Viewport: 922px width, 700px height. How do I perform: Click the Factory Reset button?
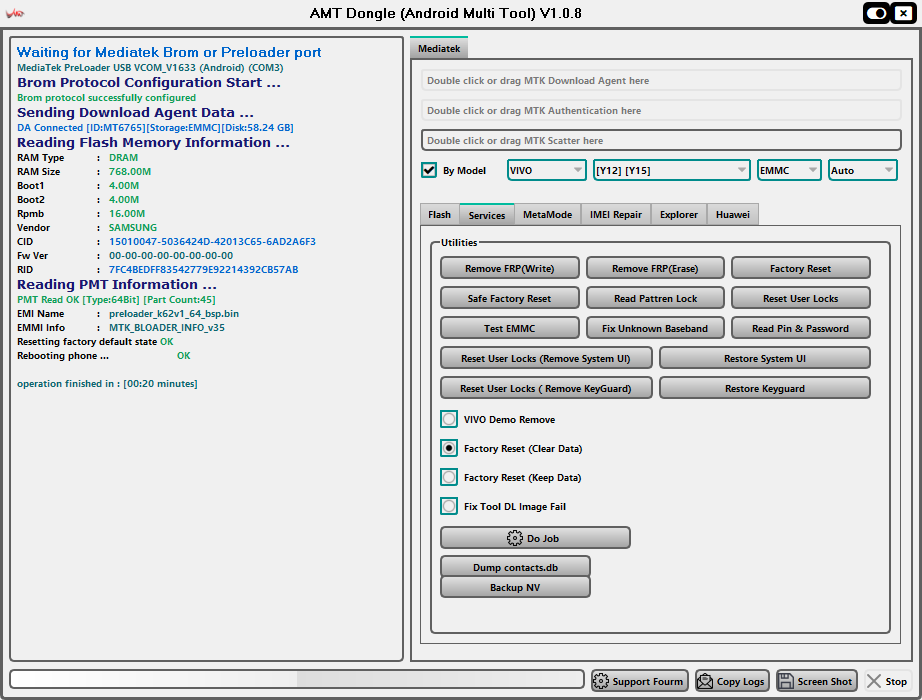coord(800,268)
